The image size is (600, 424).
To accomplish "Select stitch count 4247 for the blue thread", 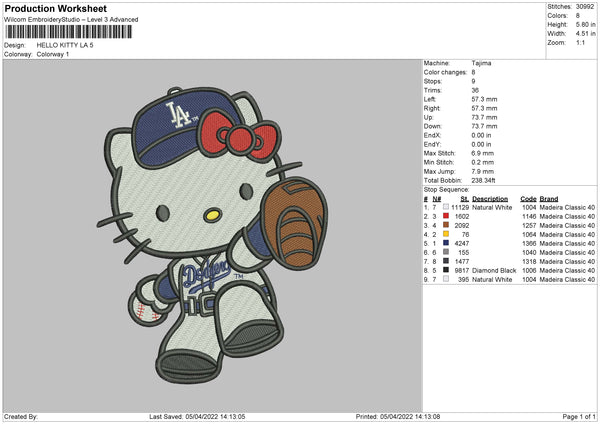I will coord(462,243).
